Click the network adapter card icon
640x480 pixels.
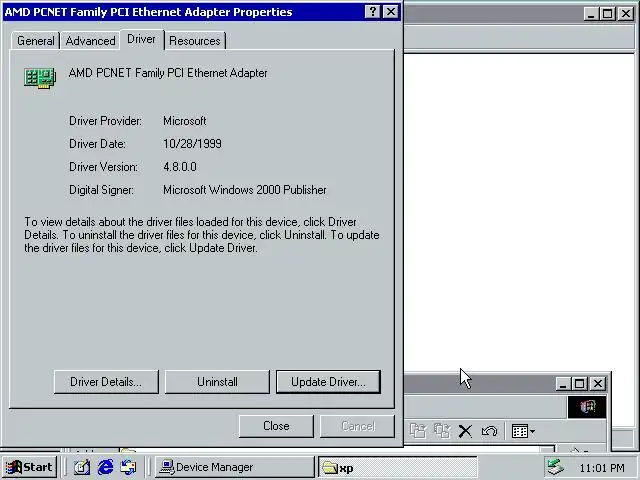(40, 78)
